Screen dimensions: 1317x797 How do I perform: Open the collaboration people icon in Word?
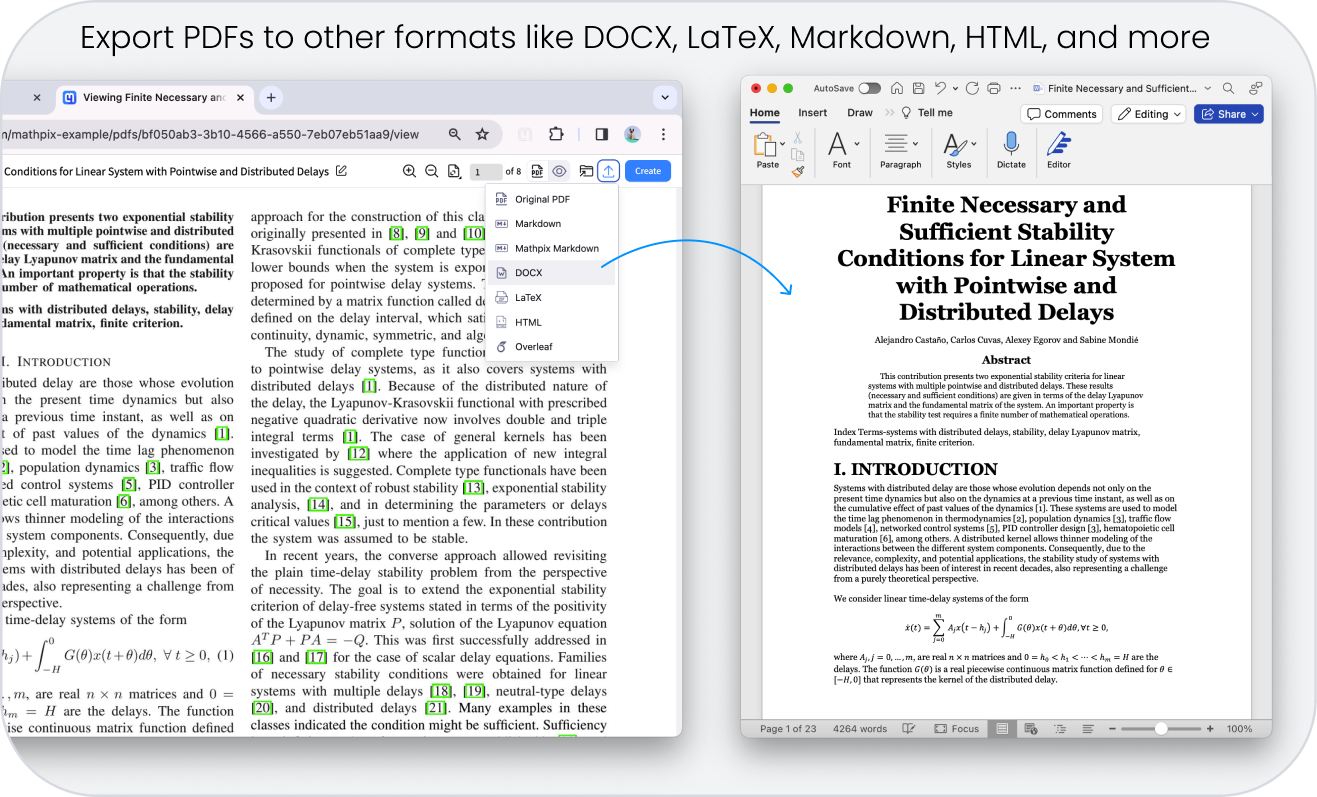pos(1255,88)
